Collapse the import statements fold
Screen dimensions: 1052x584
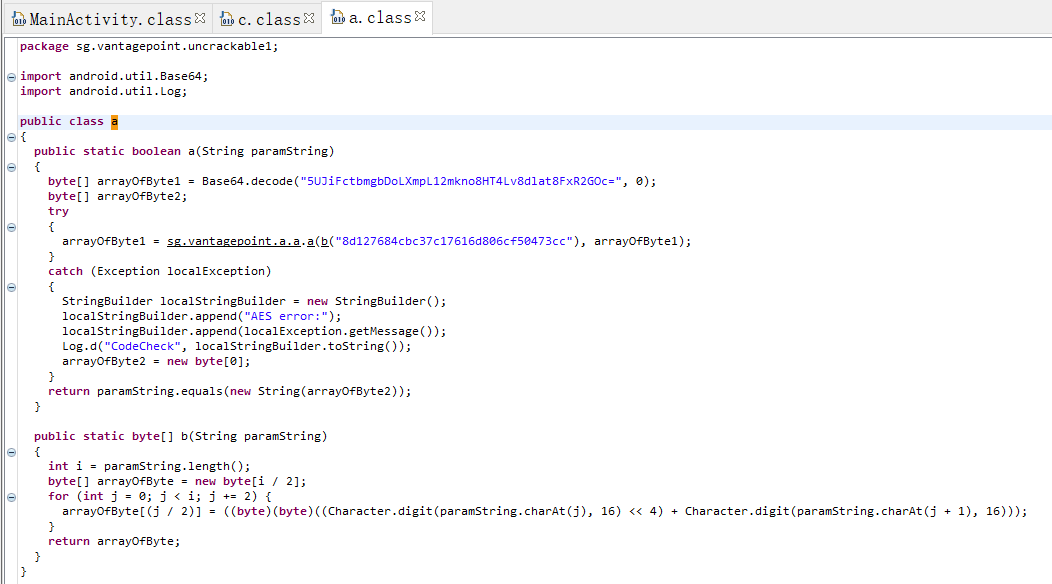pos(11,77)
